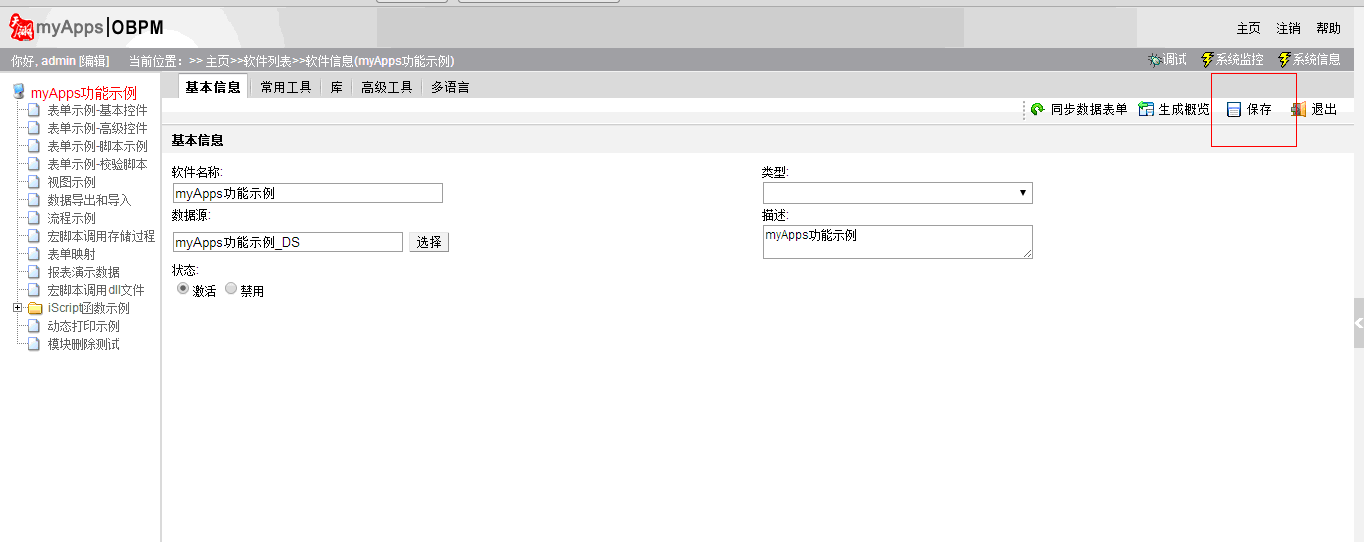Open the 高级工具 tab
This screenshot has height=542, width=1364.
tap(386, 87)
